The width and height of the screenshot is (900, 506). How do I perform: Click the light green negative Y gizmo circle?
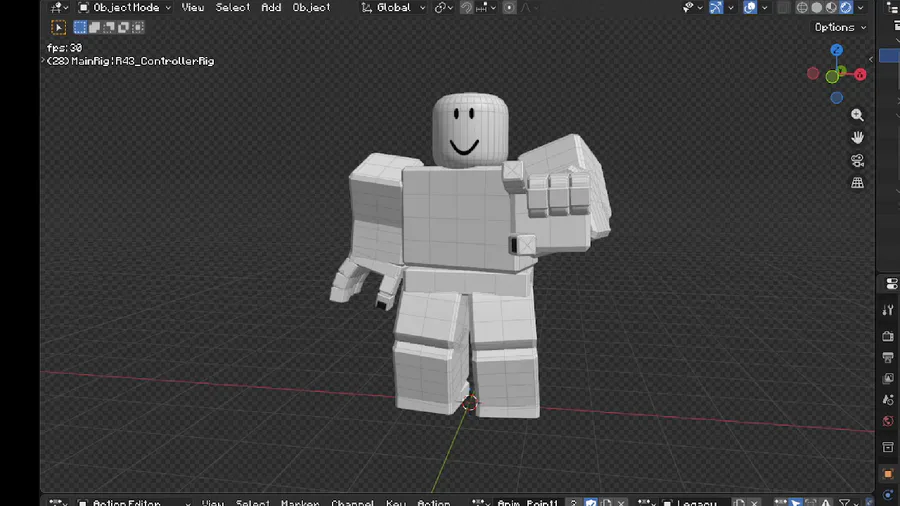[x=832, y=77]
